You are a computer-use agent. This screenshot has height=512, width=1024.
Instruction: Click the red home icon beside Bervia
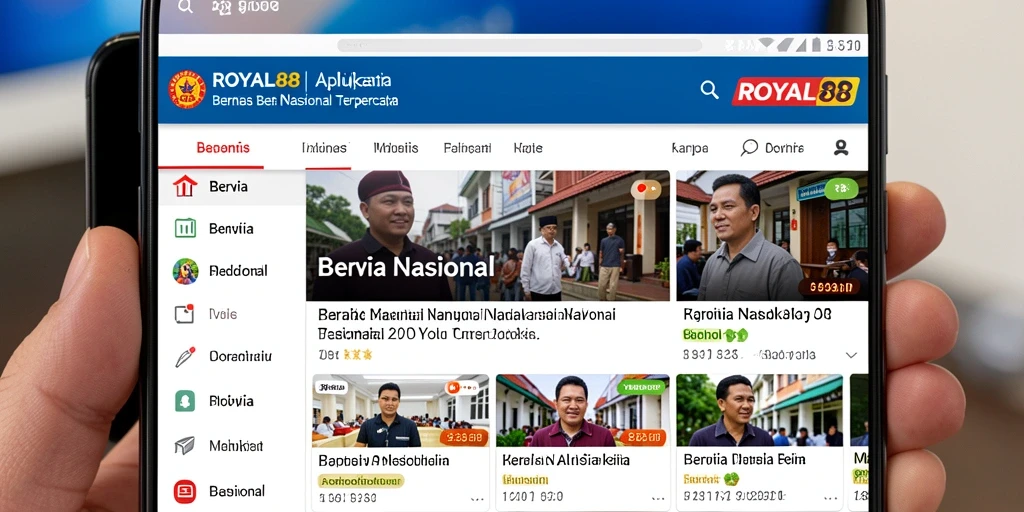pos(185,187)
